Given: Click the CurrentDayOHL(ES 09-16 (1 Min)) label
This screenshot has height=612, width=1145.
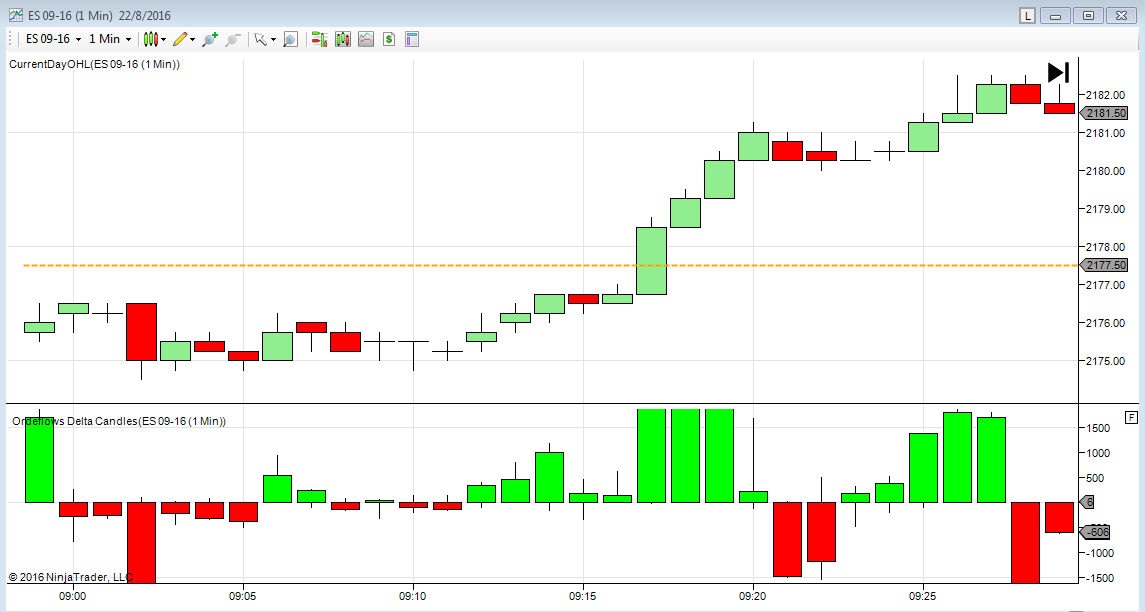Looking at the screenshot, I should click(94, 64).
